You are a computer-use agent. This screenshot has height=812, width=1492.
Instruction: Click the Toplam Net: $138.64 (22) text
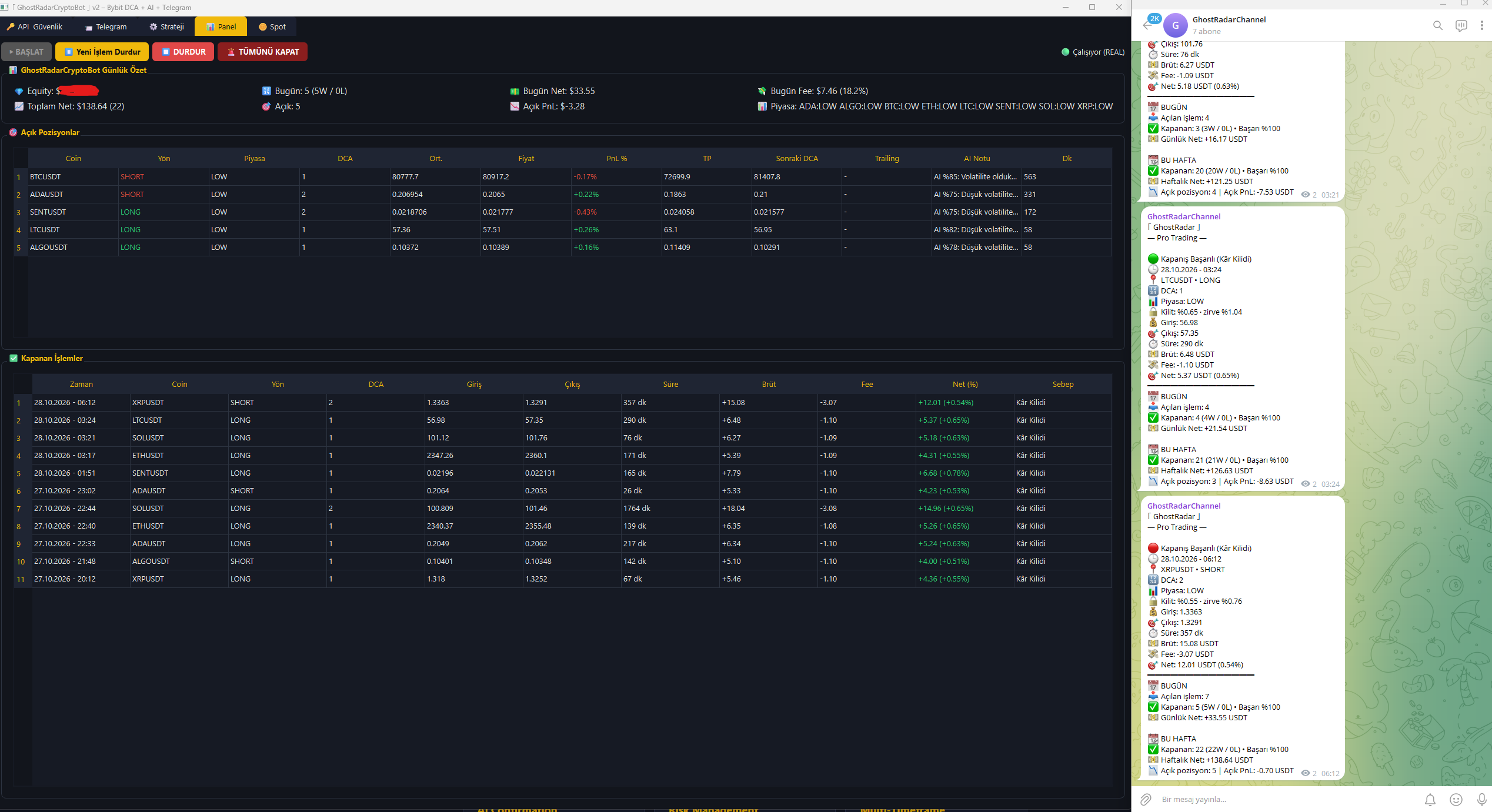(x=75, y=106)
